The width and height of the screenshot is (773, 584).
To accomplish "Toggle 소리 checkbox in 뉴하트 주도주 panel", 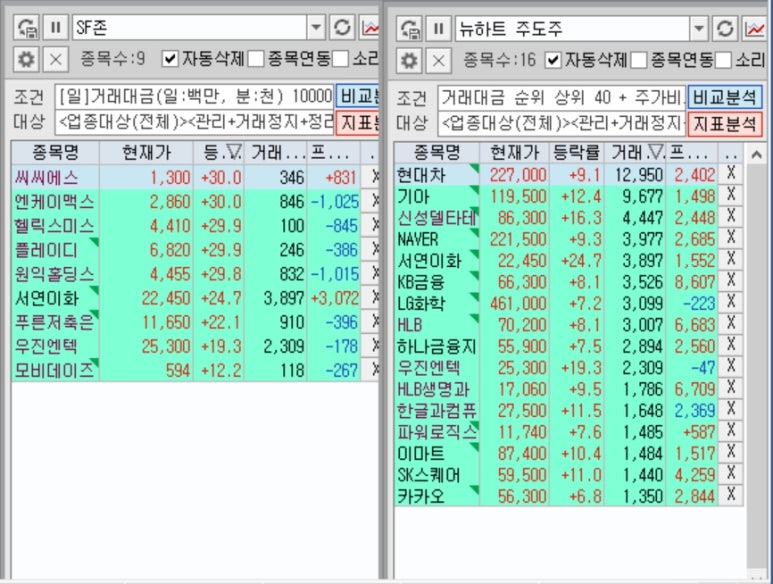I will point(723,60).
